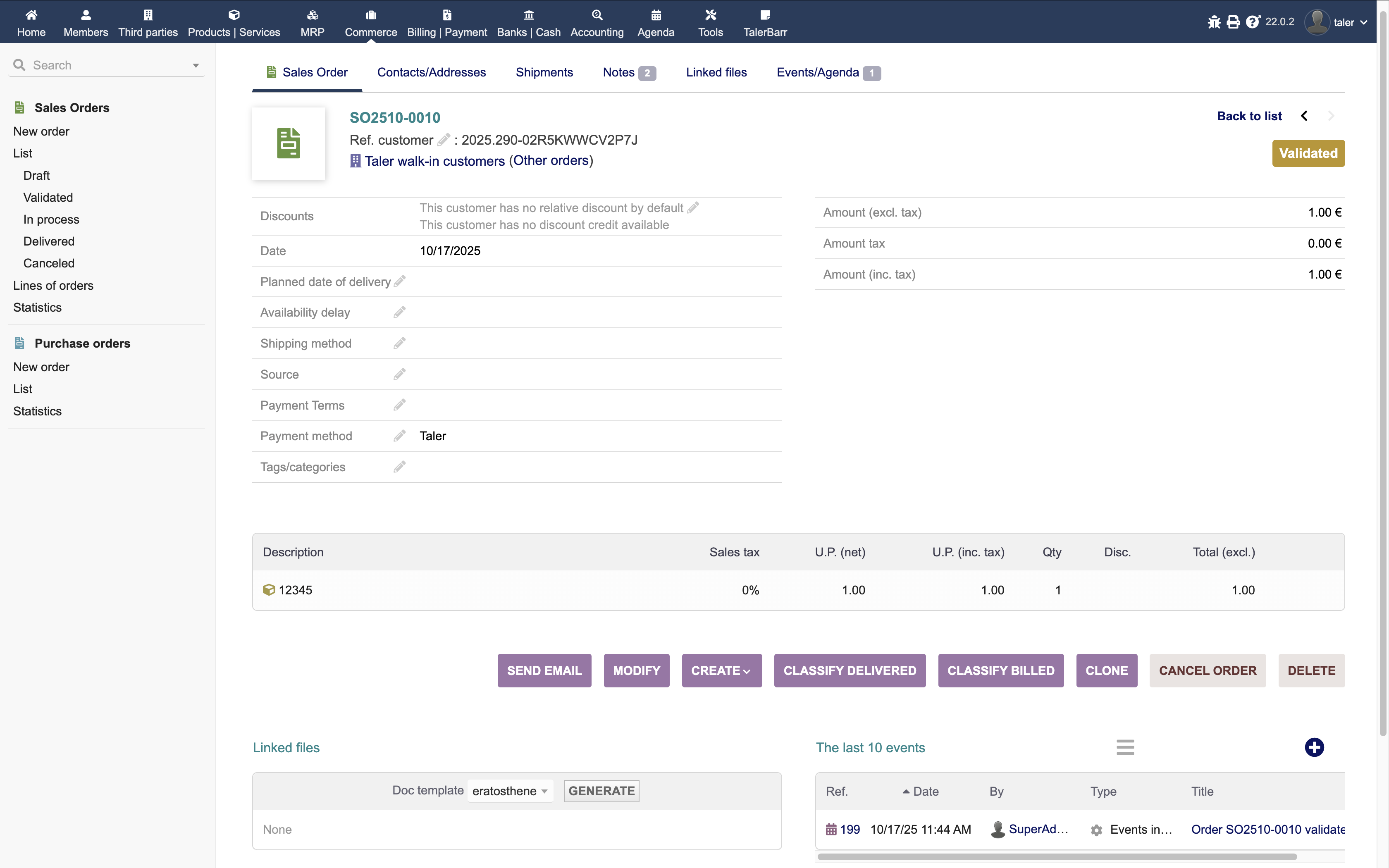Screen dimensions: 1389x868
Task: Edit customer reference with pencil icon
Action: pyautogui.click(x=443, y=140)
